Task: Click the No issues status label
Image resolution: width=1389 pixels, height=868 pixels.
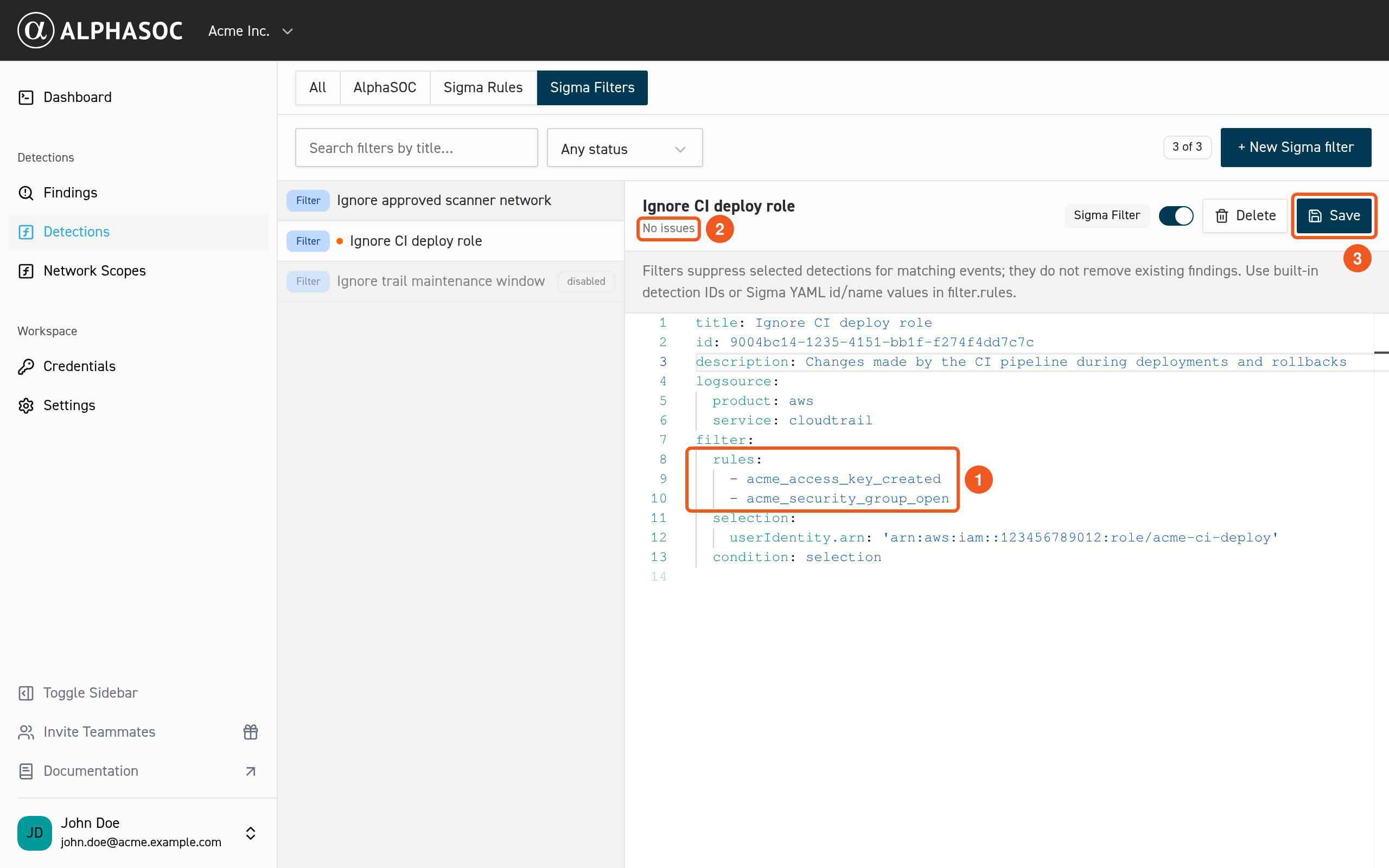Action: (668, 228)
